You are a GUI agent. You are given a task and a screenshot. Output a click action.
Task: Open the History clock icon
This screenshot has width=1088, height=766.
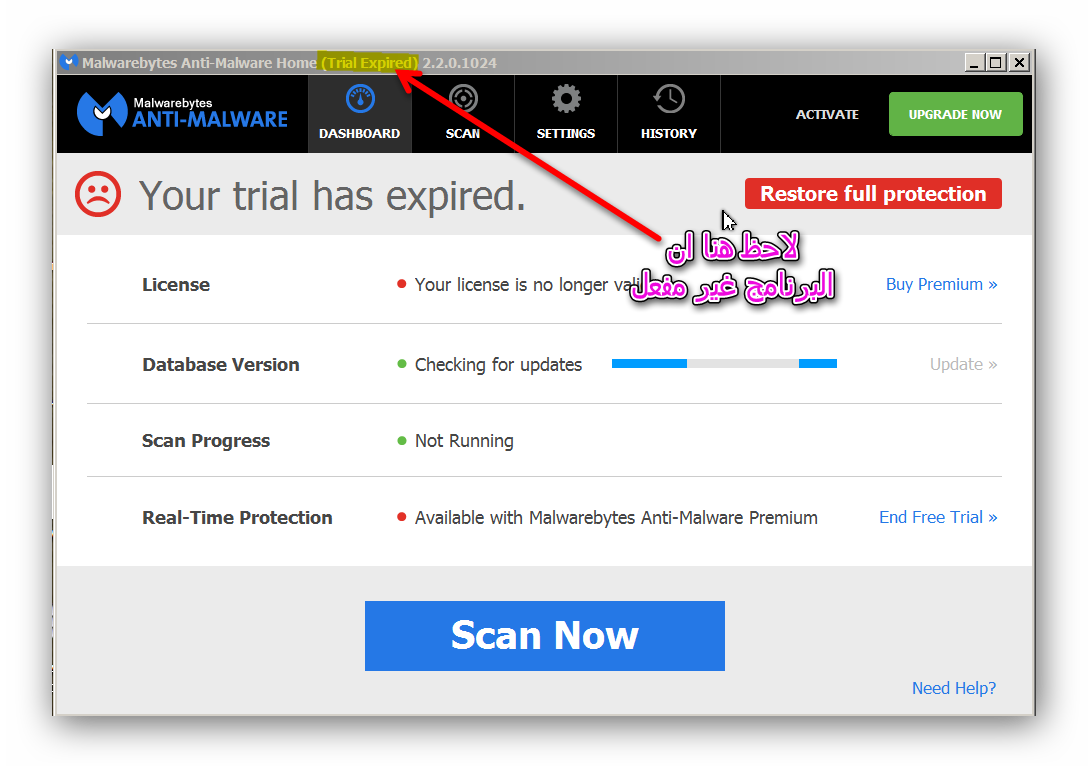(x=669, y=99)
